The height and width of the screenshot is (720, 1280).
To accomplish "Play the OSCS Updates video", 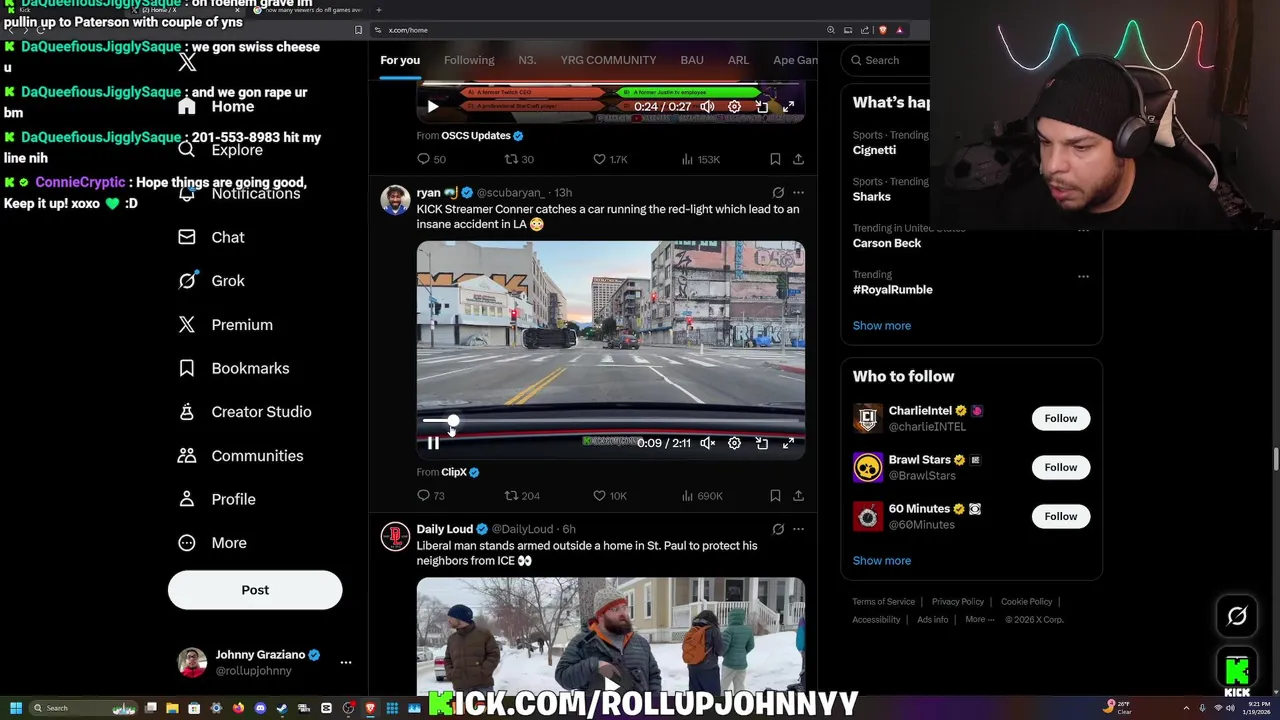I will (433, 106).
